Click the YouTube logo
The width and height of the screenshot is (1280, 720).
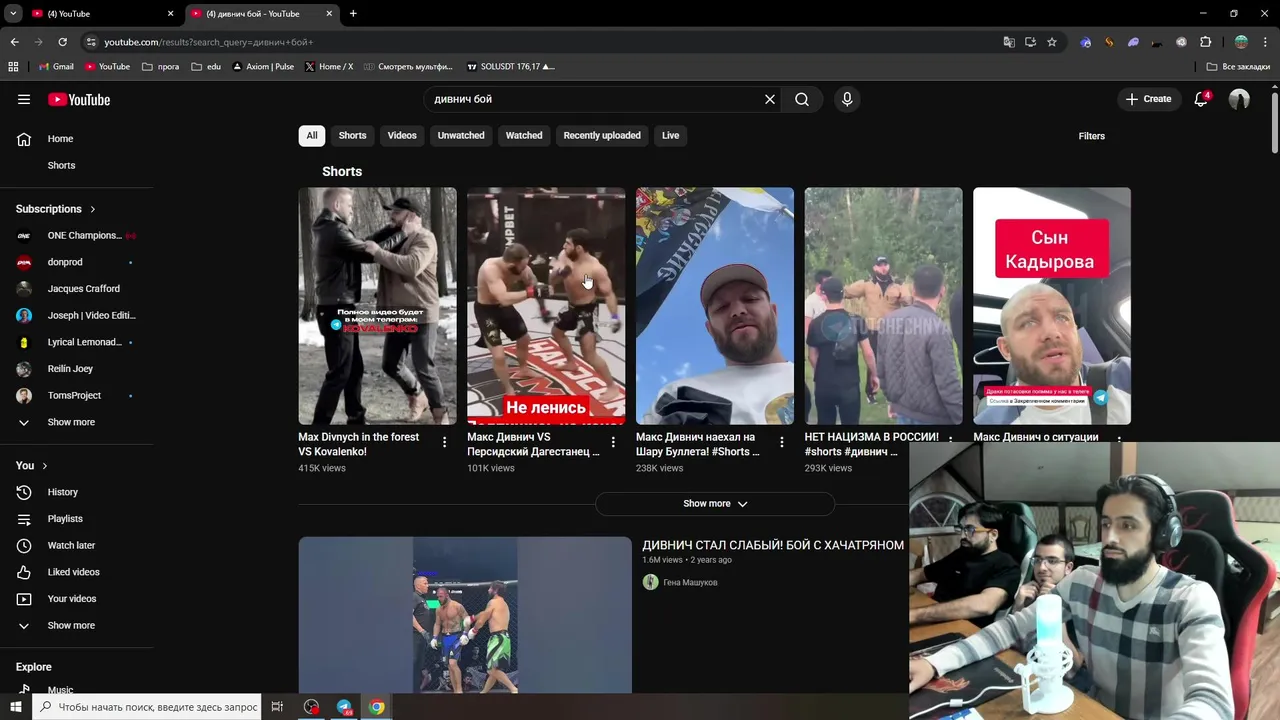point(79,99)
